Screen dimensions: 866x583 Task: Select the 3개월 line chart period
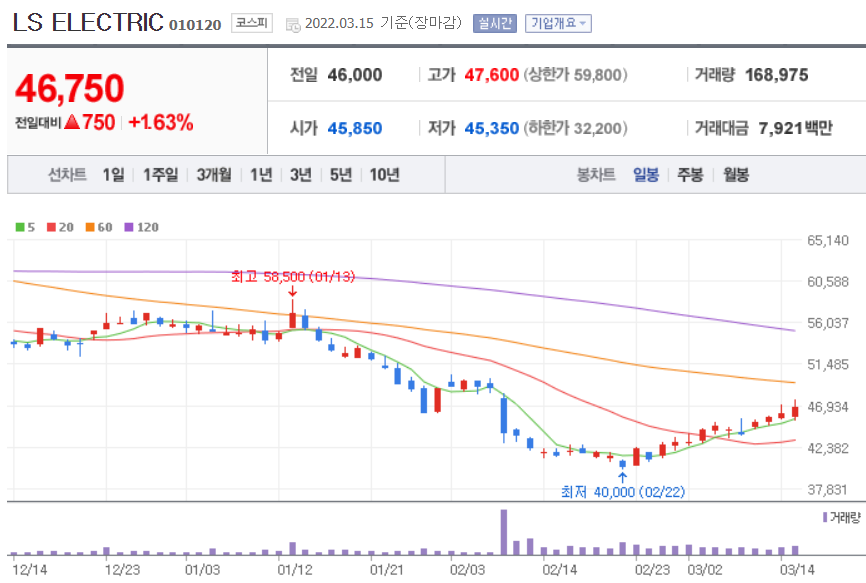tap(214, 175)
